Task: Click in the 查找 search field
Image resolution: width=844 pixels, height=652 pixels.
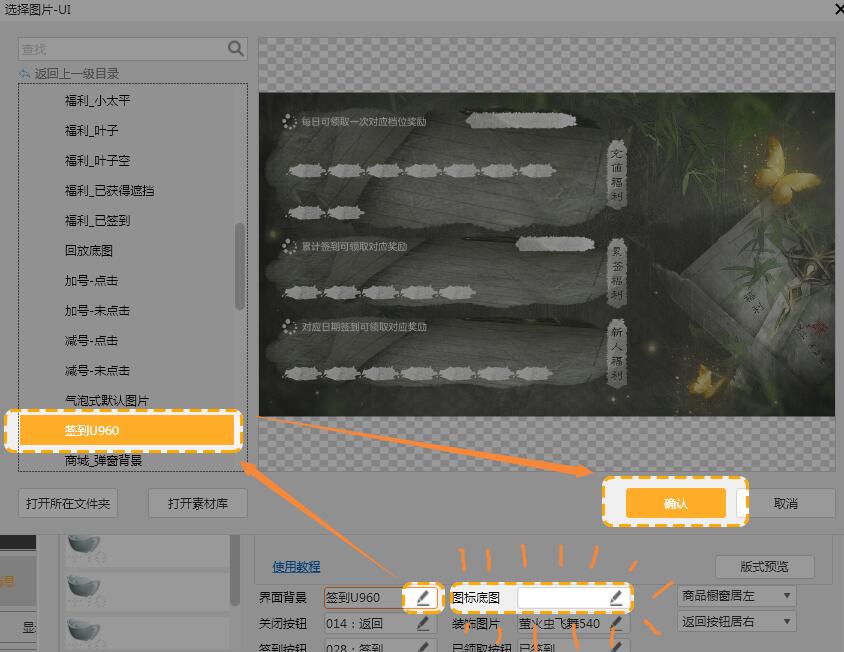Action: pyautogui.click(x=120, y=48)
